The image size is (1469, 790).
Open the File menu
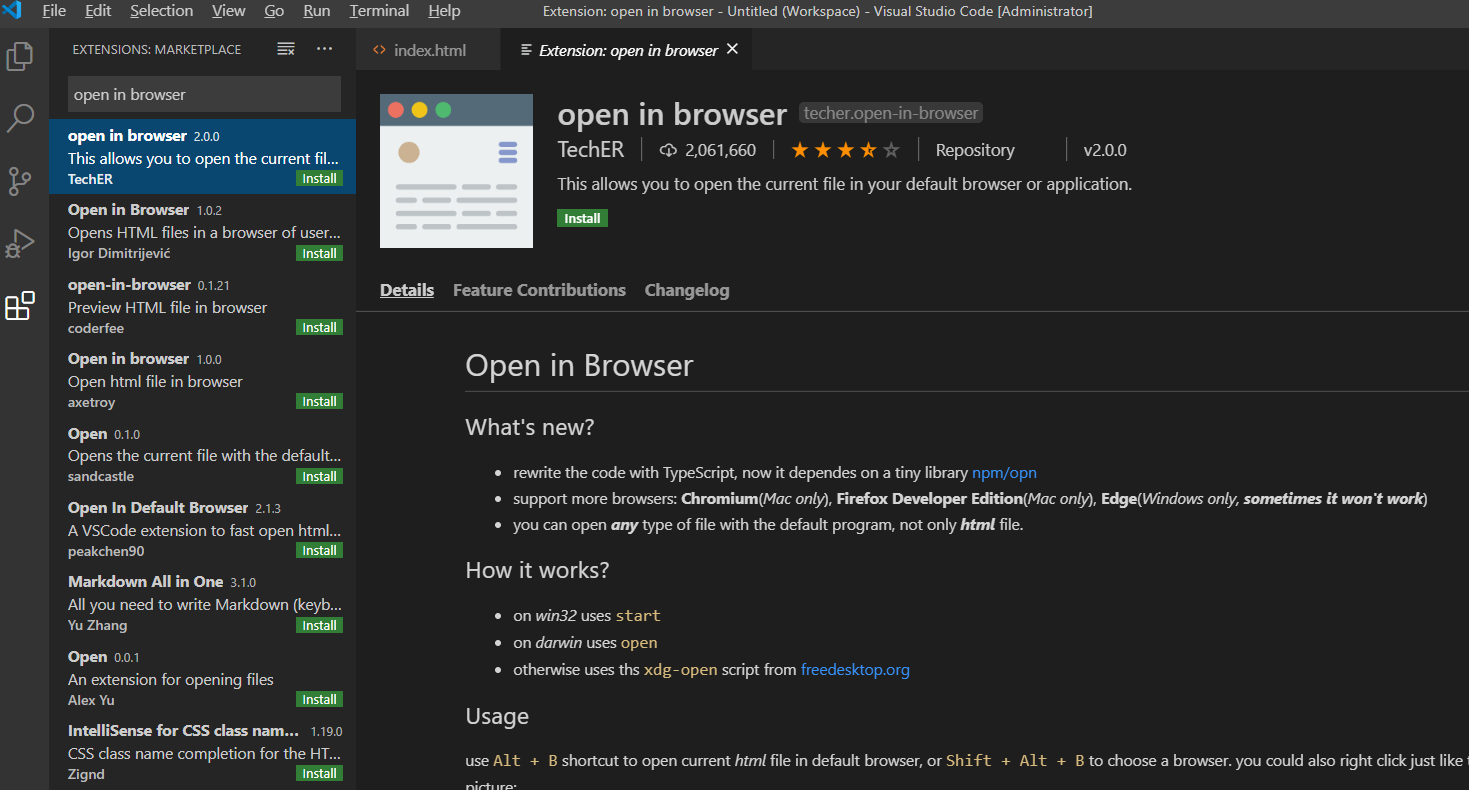coord(54,11)
